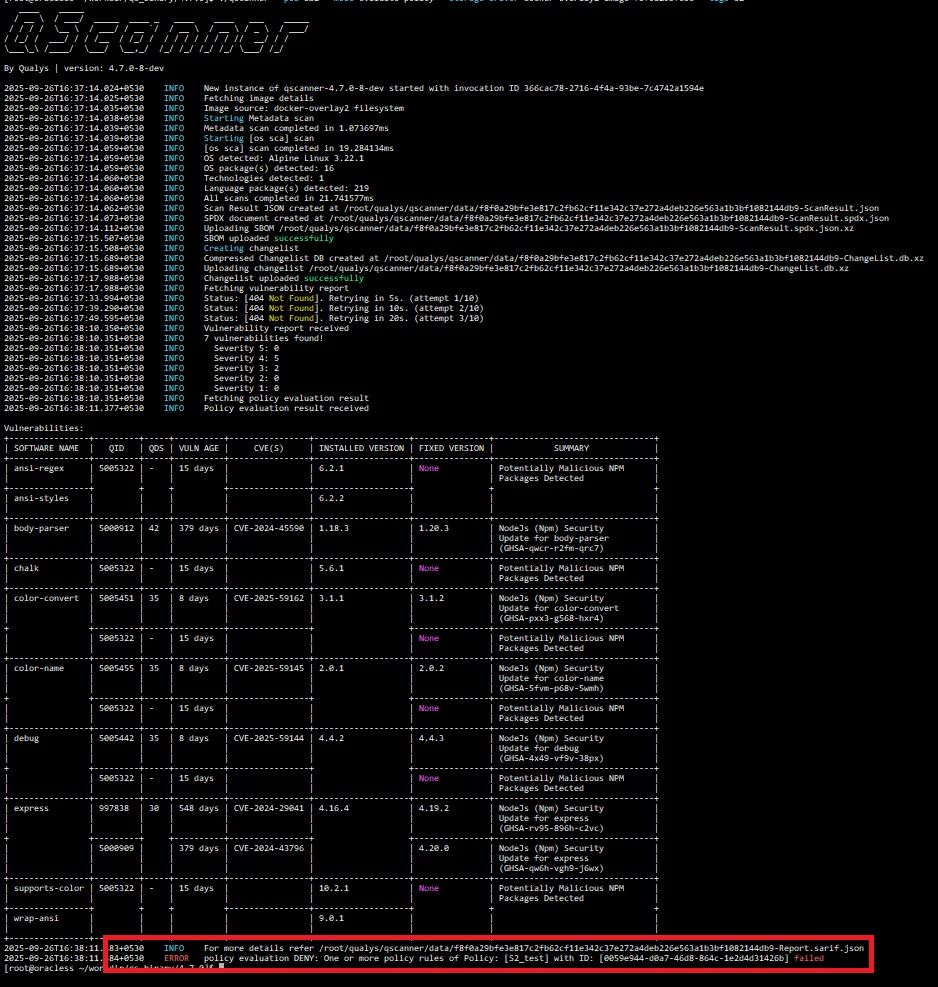Image resolution: width=938 pixels, height=987 pixels.
Task: Click CVE-2025-59144 in the debug row
Action: 269,738
